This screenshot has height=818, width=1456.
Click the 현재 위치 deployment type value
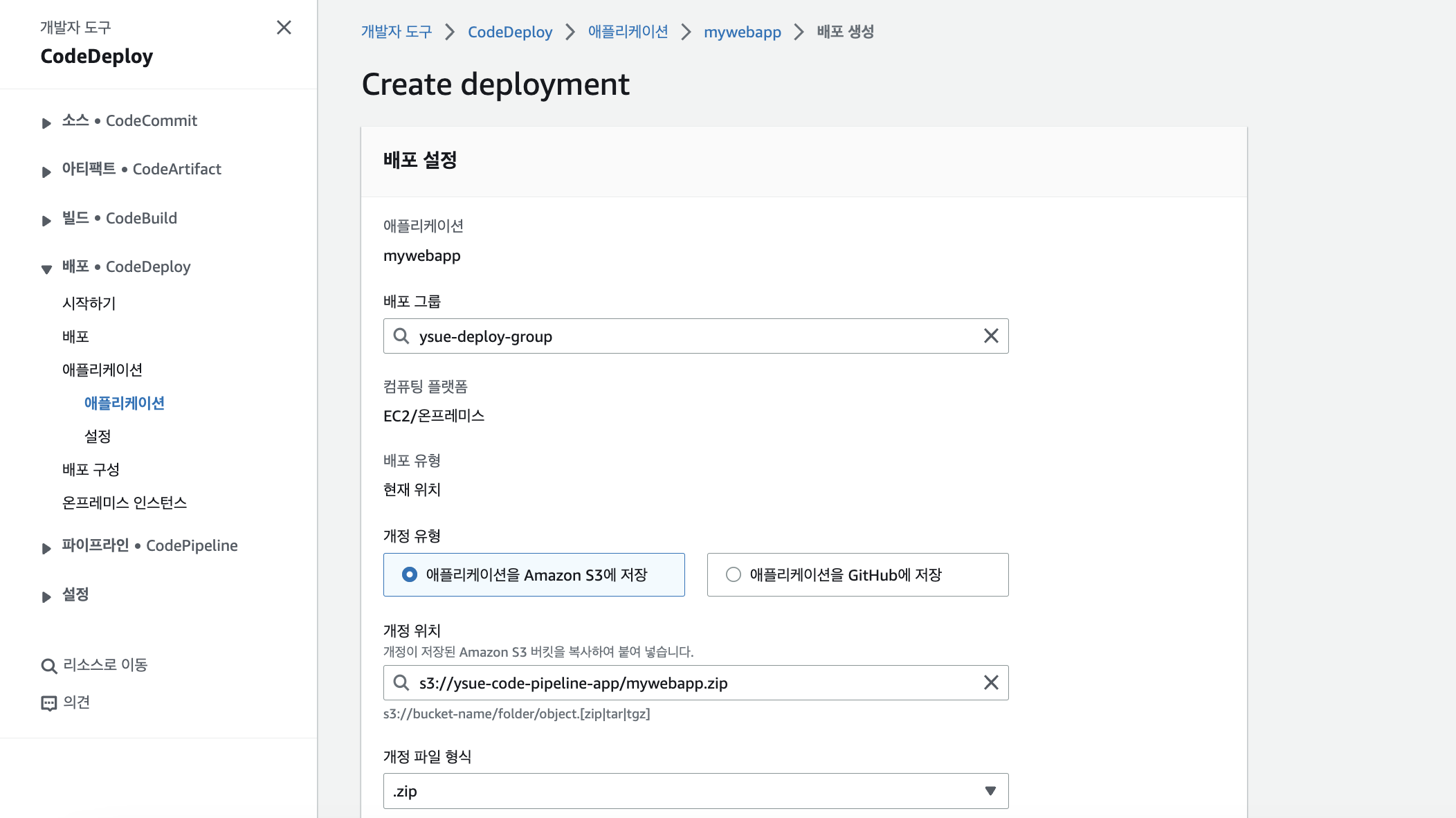point(412,490)
